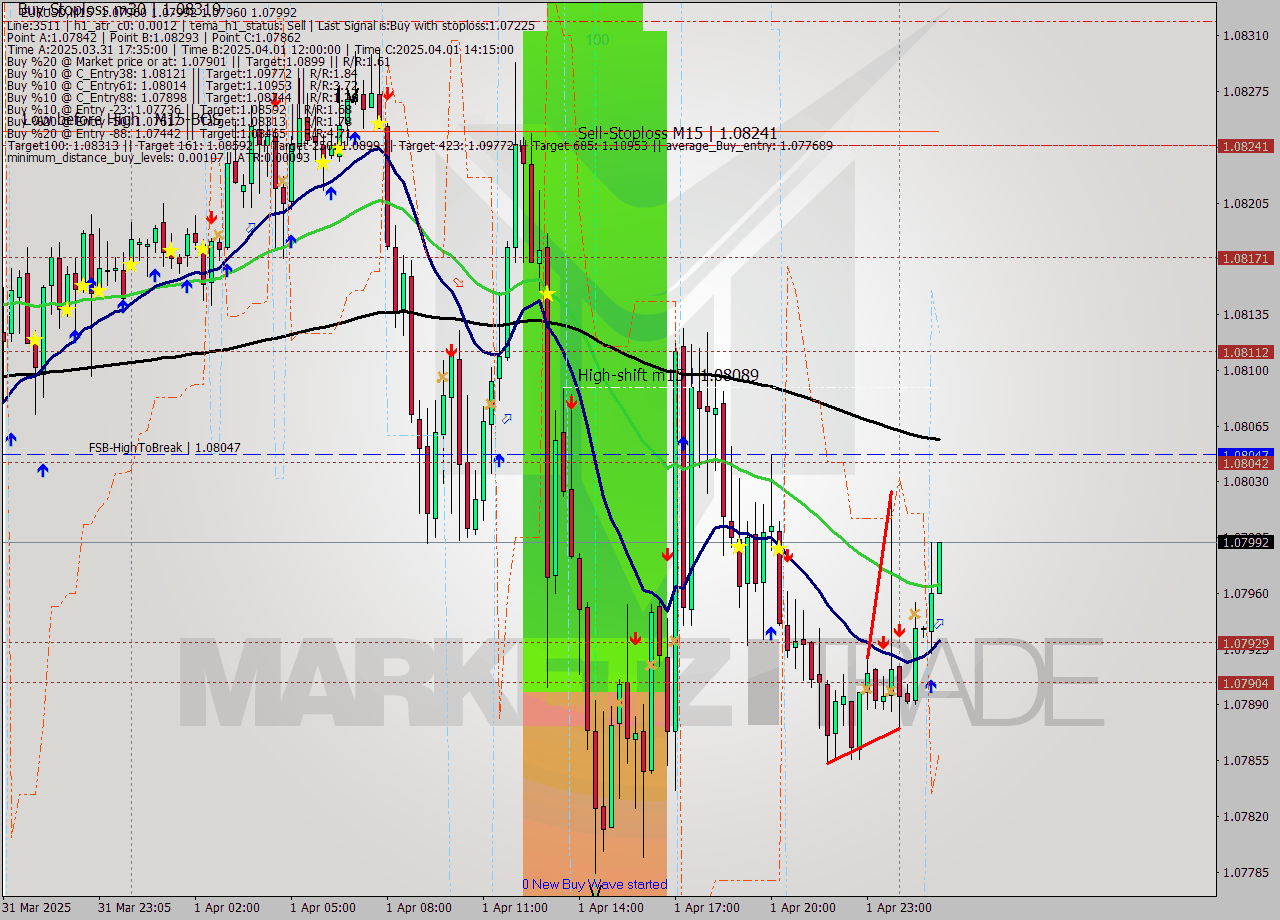The image size is (1280, 920).
Task: Select the orange X marker near 1 Apr 23:00
Action: click(x=915, y=613)
